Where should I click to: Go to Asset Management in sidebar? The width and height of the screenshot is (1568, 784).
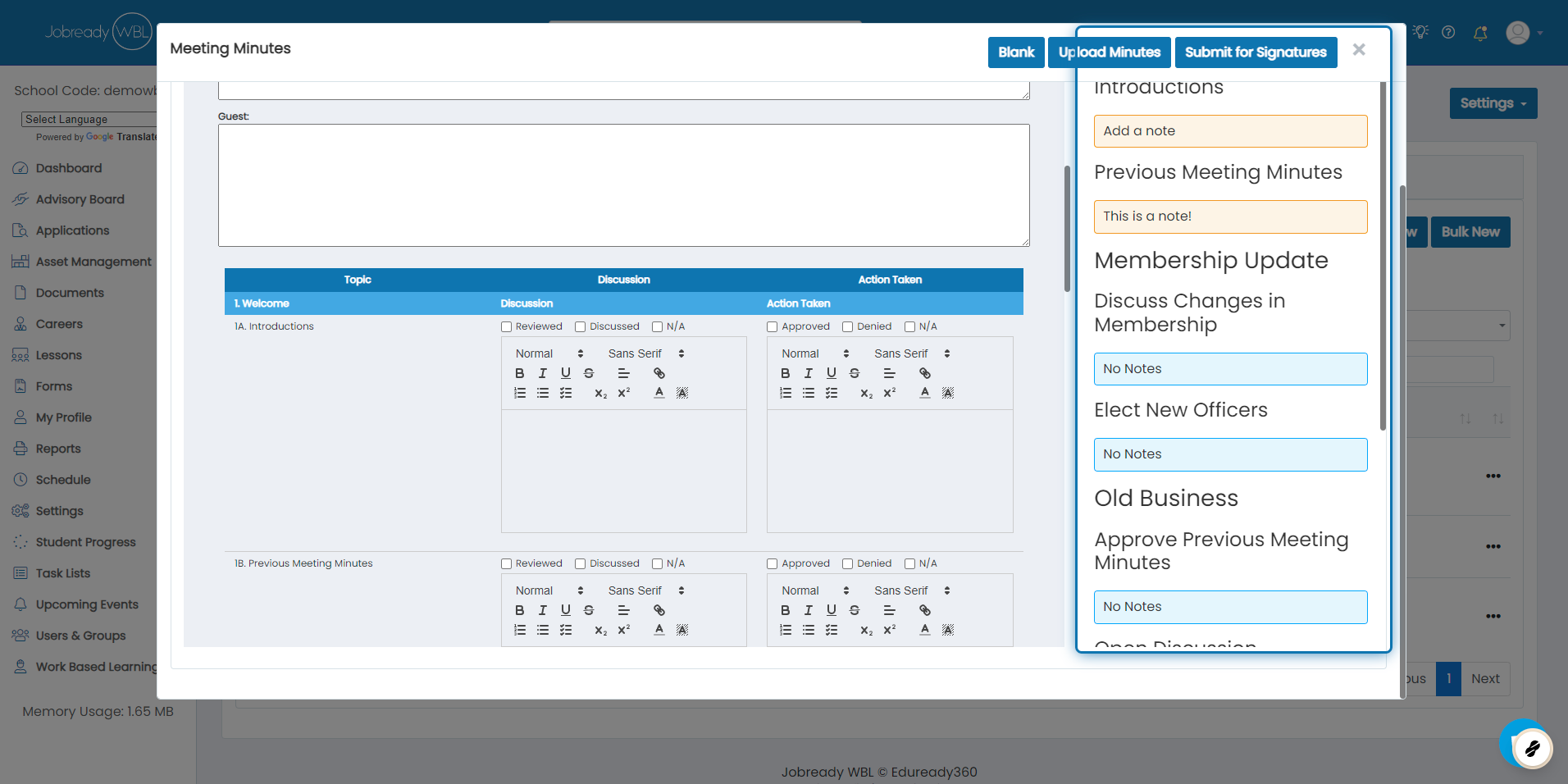[x=93, y=262]
